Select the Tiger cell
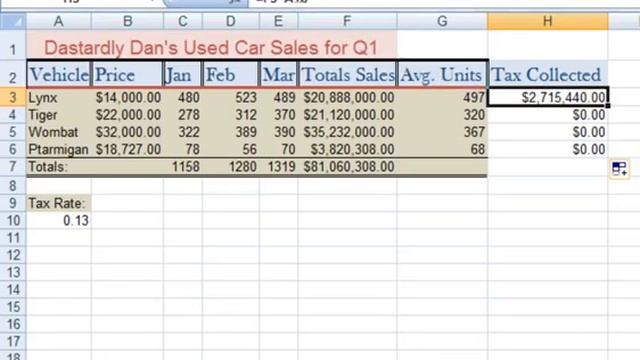 click(59, 115)
